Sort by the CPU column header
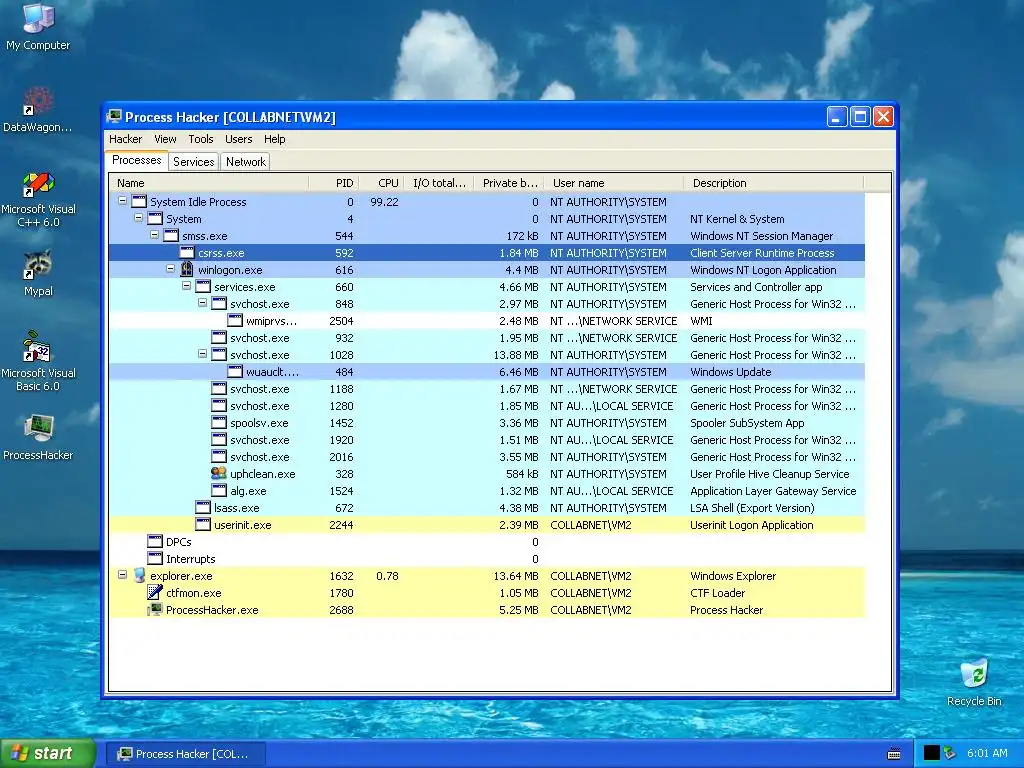This screenshot has height=768, width=1024. pos(381,183)
